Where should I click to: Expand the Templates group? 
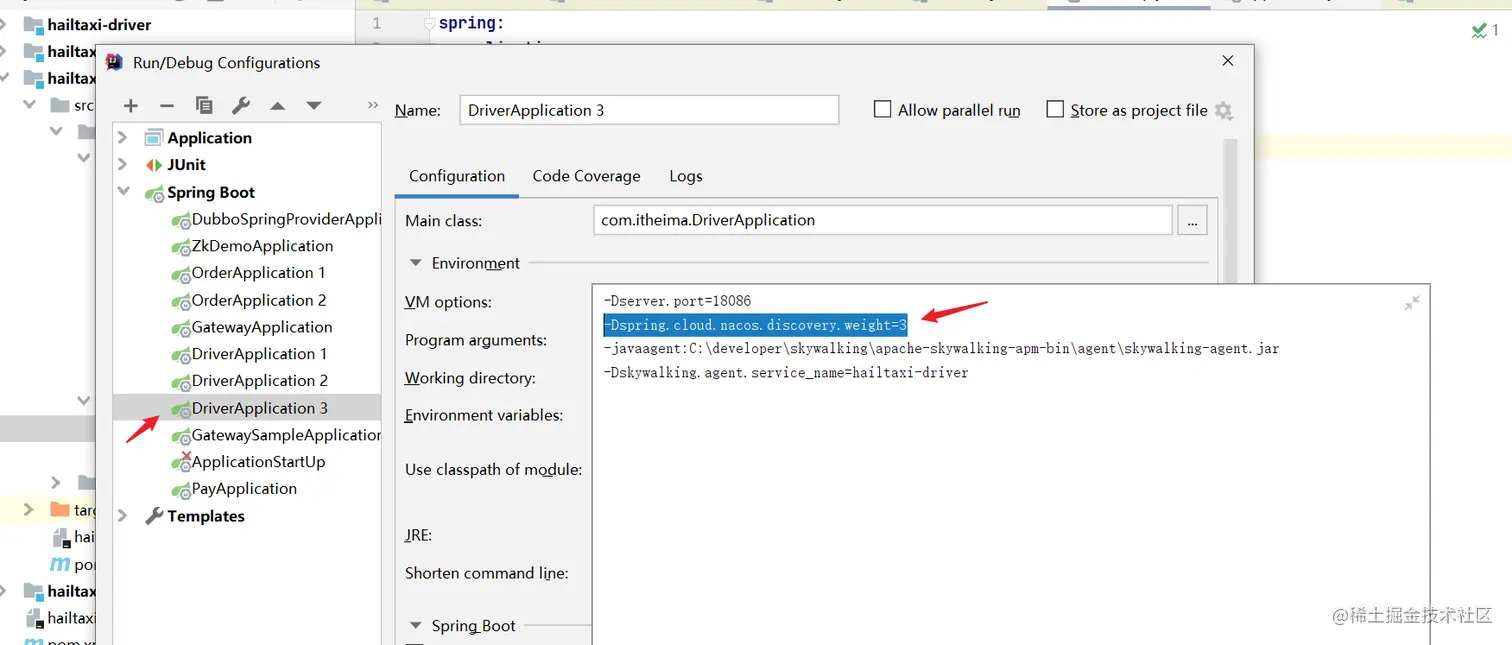click(123, 516)
